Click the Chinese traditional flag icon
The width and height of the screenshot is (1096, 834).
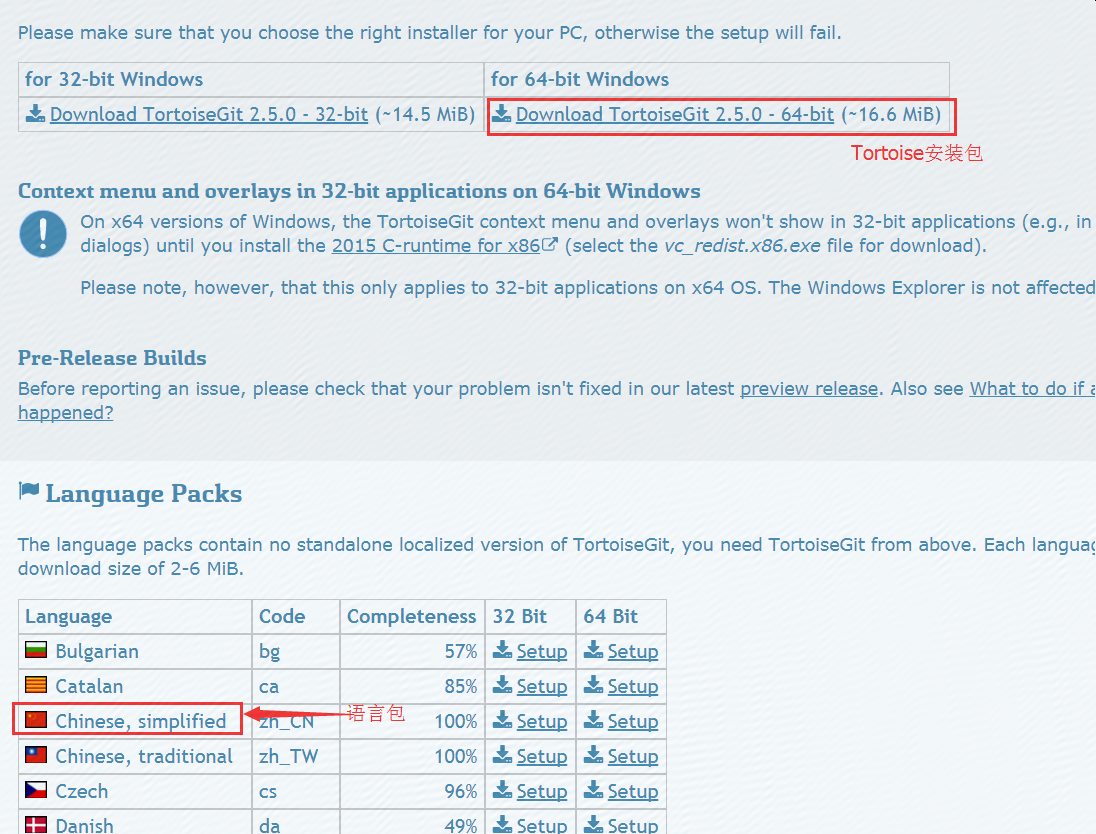tap(36, 755)
